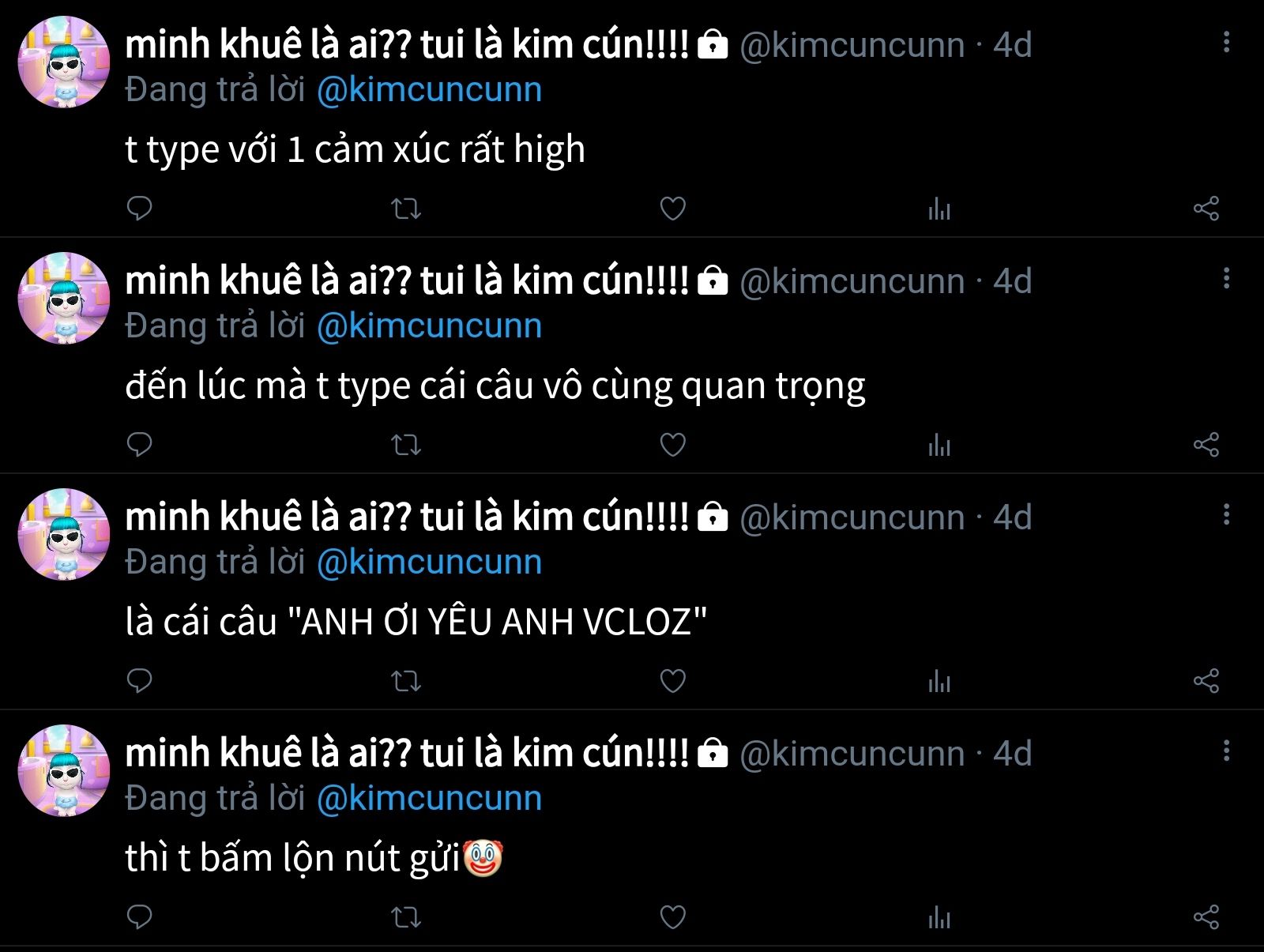Like the "thì t bấm lộn nút gửi" tweet
This screenshot has width=1264, height=952.
(672, 917)
